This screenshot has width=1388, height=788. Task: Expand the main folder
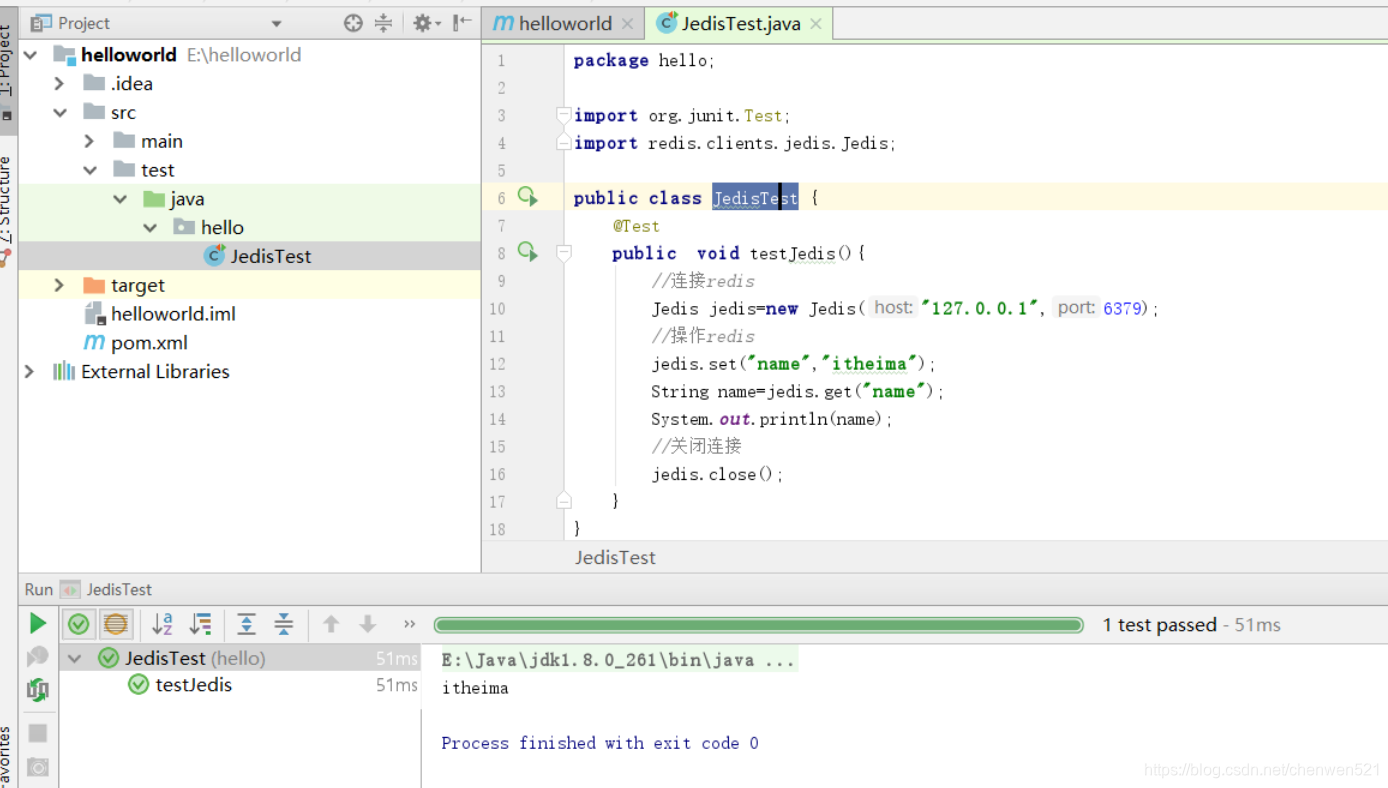click(89, 142)
